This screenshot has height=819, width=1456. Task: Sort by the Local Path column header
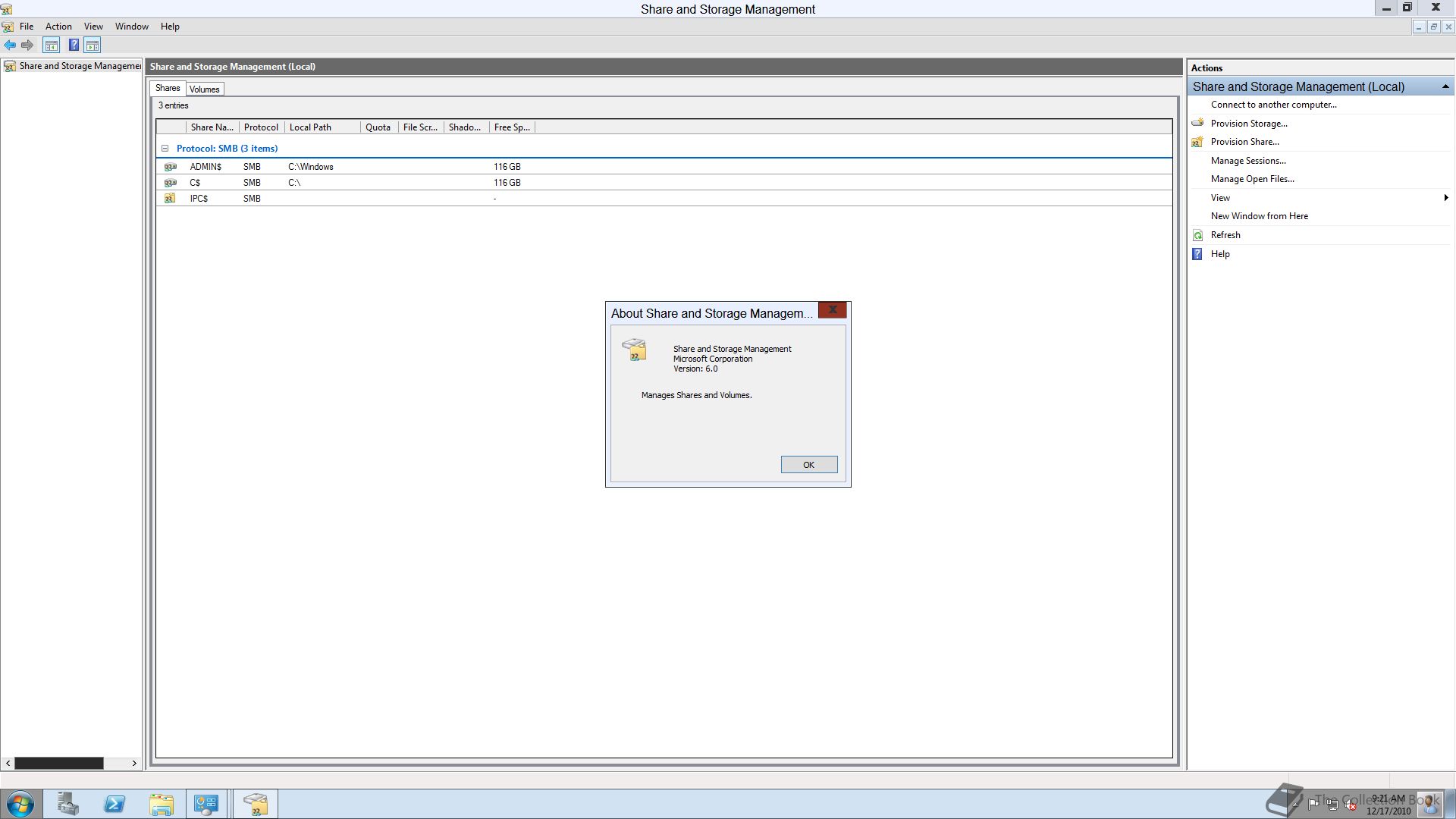click(322, 127)
